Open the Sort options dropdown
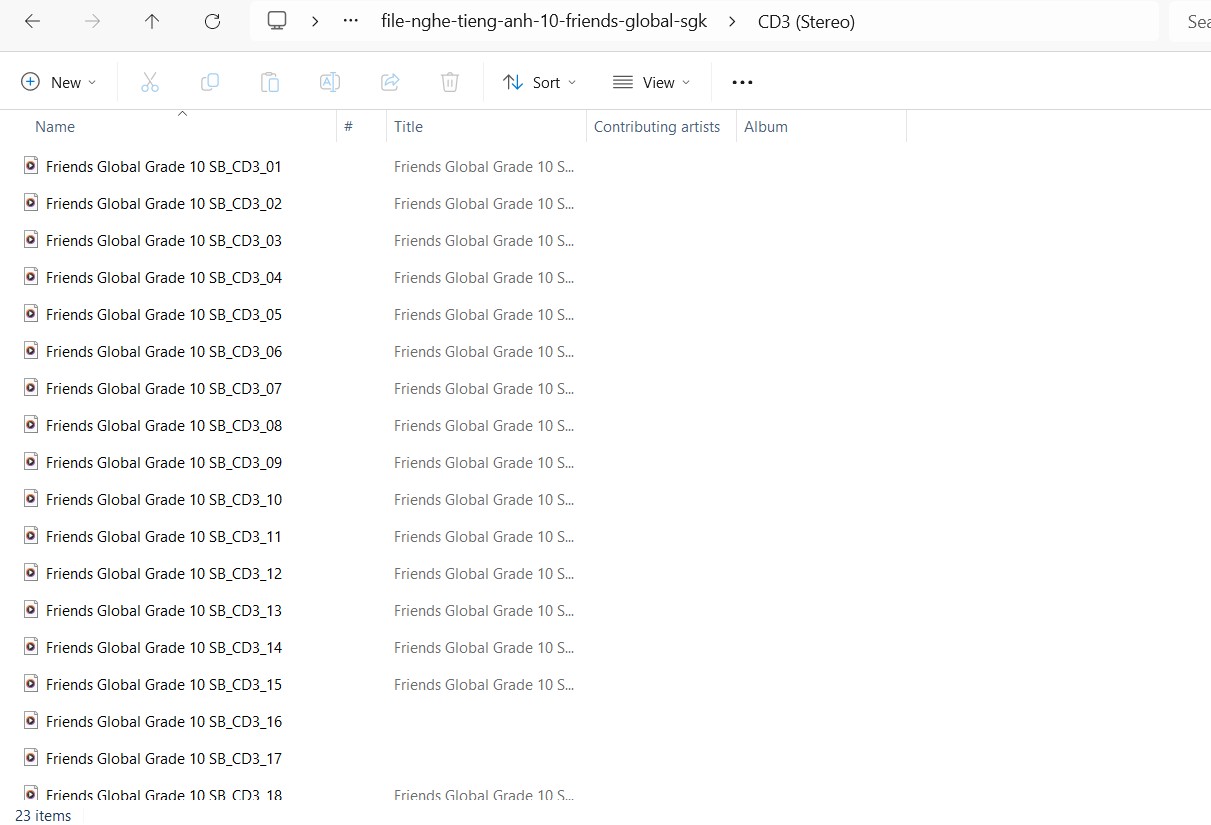The width and height of the screenshot is (1211, 825). (x=539, y=82)
